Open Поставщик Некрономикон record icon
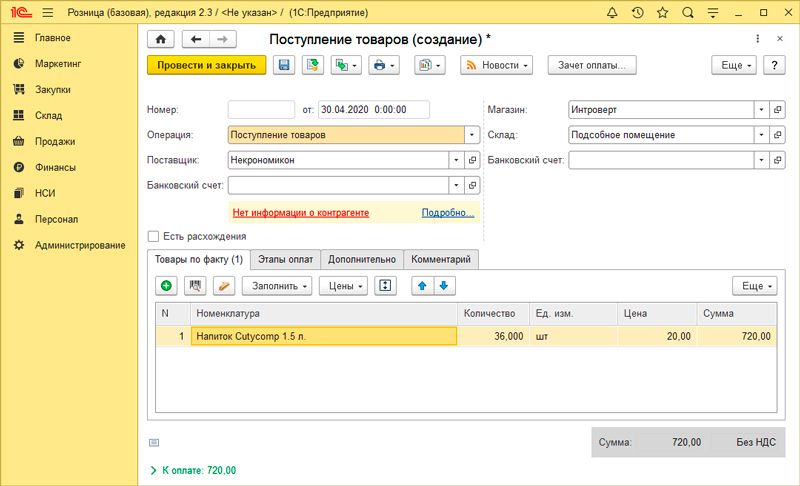 [472, 160]
